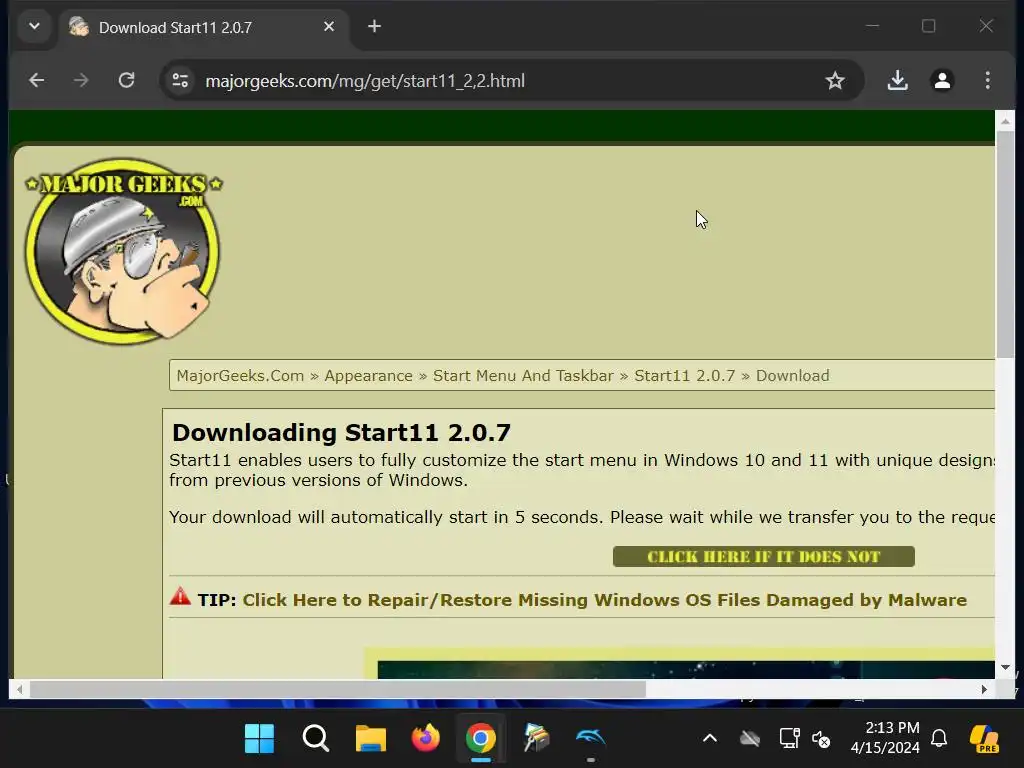This screenshot has height=768, width=1024.
Task: Click the scroll up arrow on vertical scrollbar
Action: 1005,121
